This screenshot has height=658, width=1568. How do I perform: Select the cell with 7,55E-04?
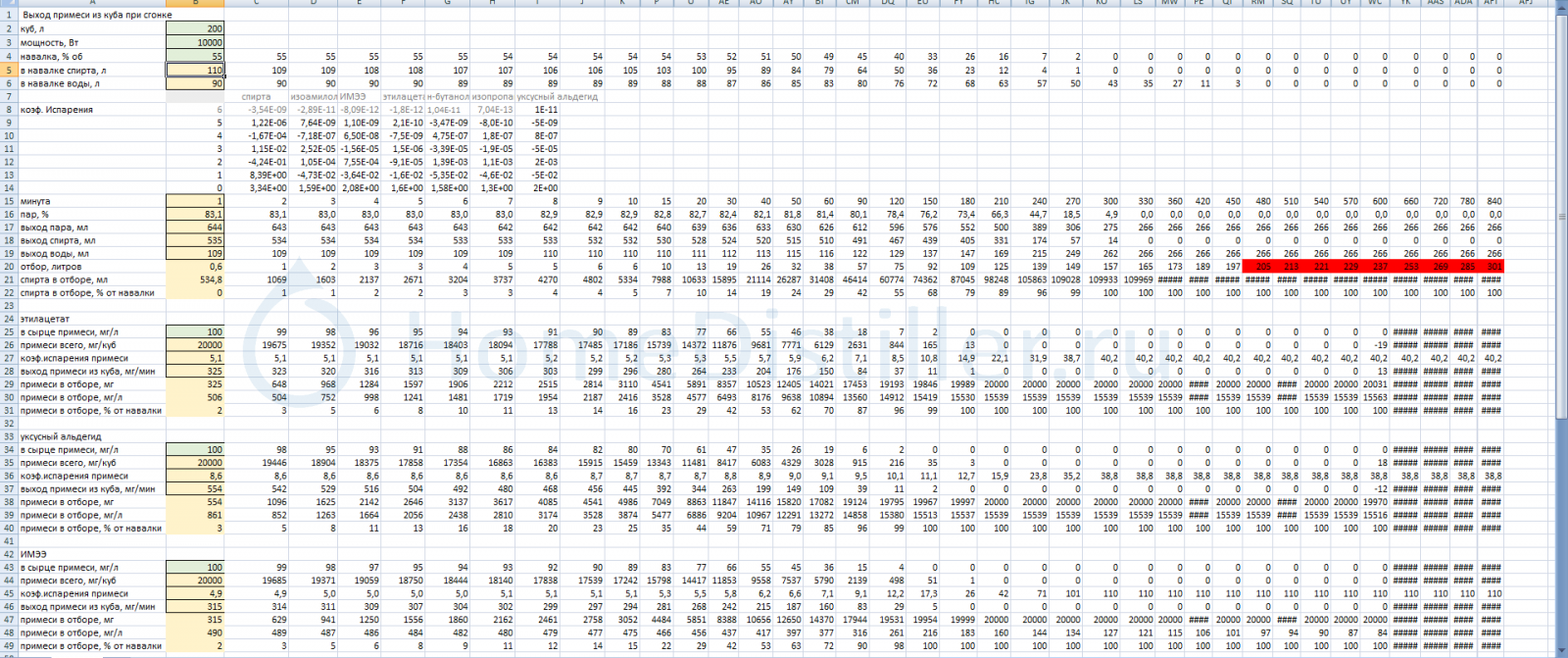(362, 162)
